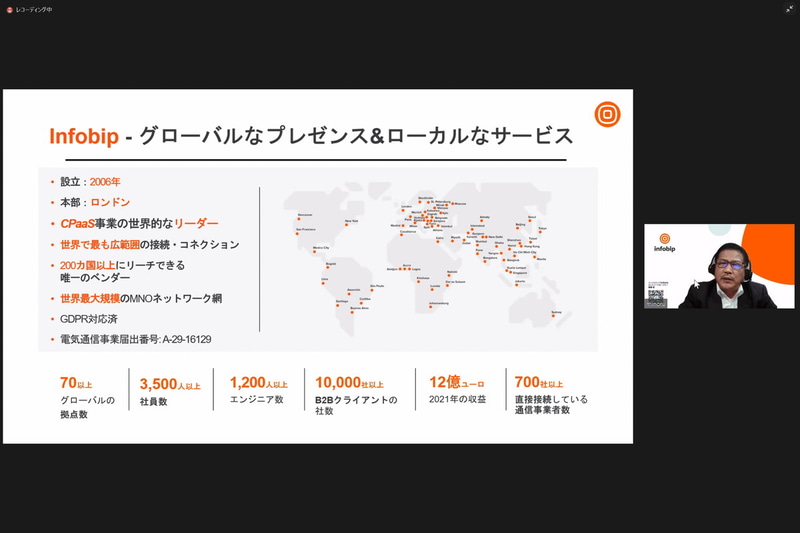Click the infobip logo in the presenter's background

point(664,243)
